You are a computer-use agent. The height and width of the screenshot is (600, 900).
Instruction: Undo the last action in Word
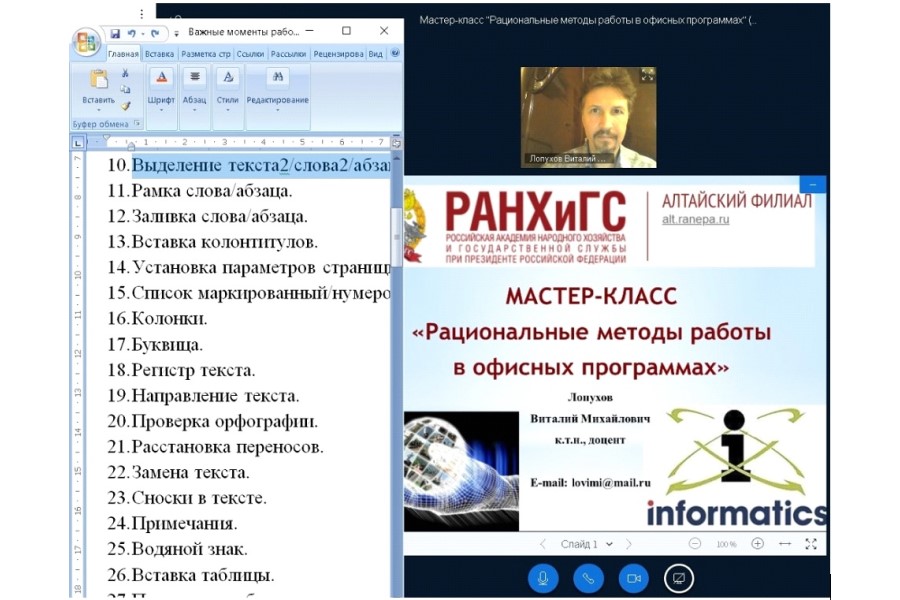131,33
